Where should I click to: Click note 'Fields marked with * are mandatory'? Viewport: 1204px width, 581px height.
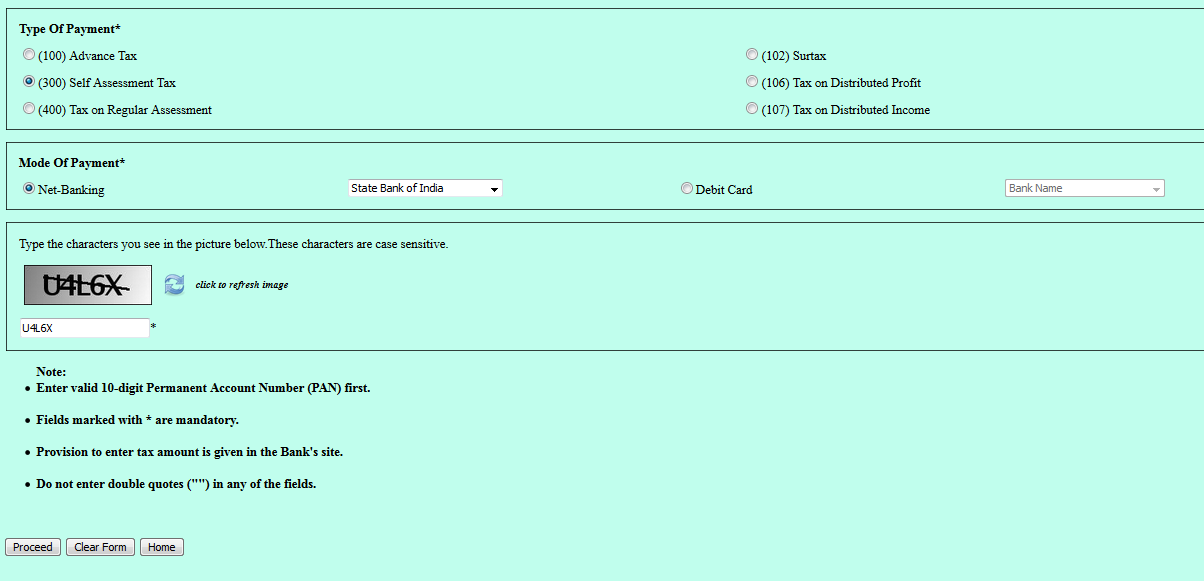137,420
